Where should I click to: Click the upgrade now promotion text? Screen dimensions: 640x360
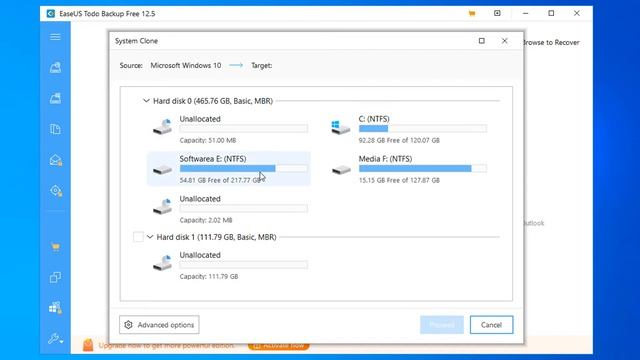(167, 345)
